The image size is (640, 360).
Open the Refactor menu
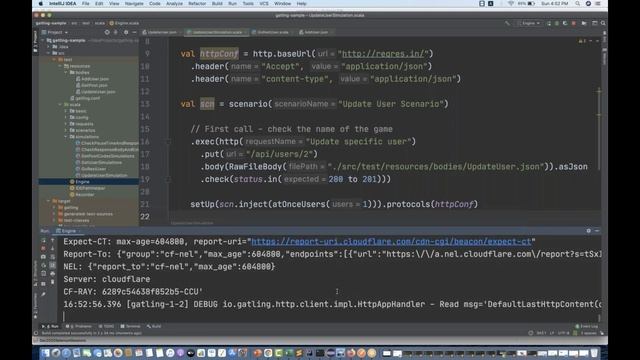point(197,4)
